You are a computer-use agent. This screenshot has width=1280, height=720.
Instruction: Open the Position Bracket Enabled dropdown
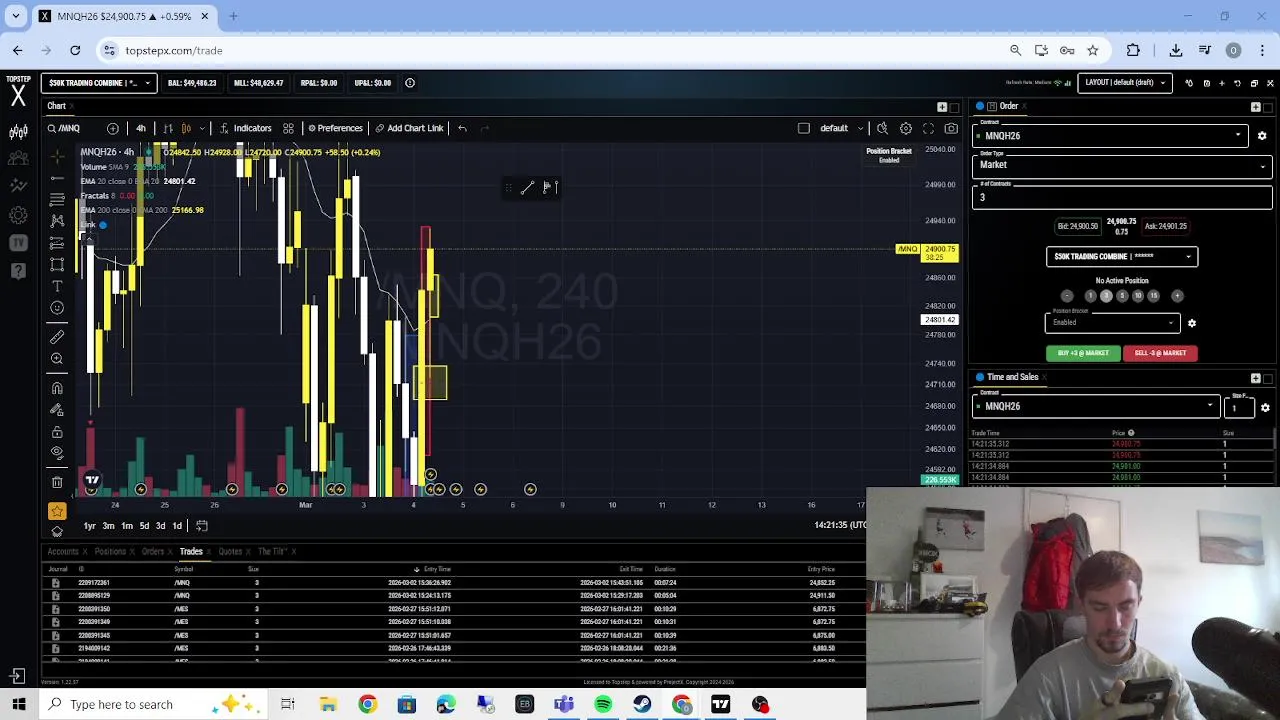tap(1113, 322)
